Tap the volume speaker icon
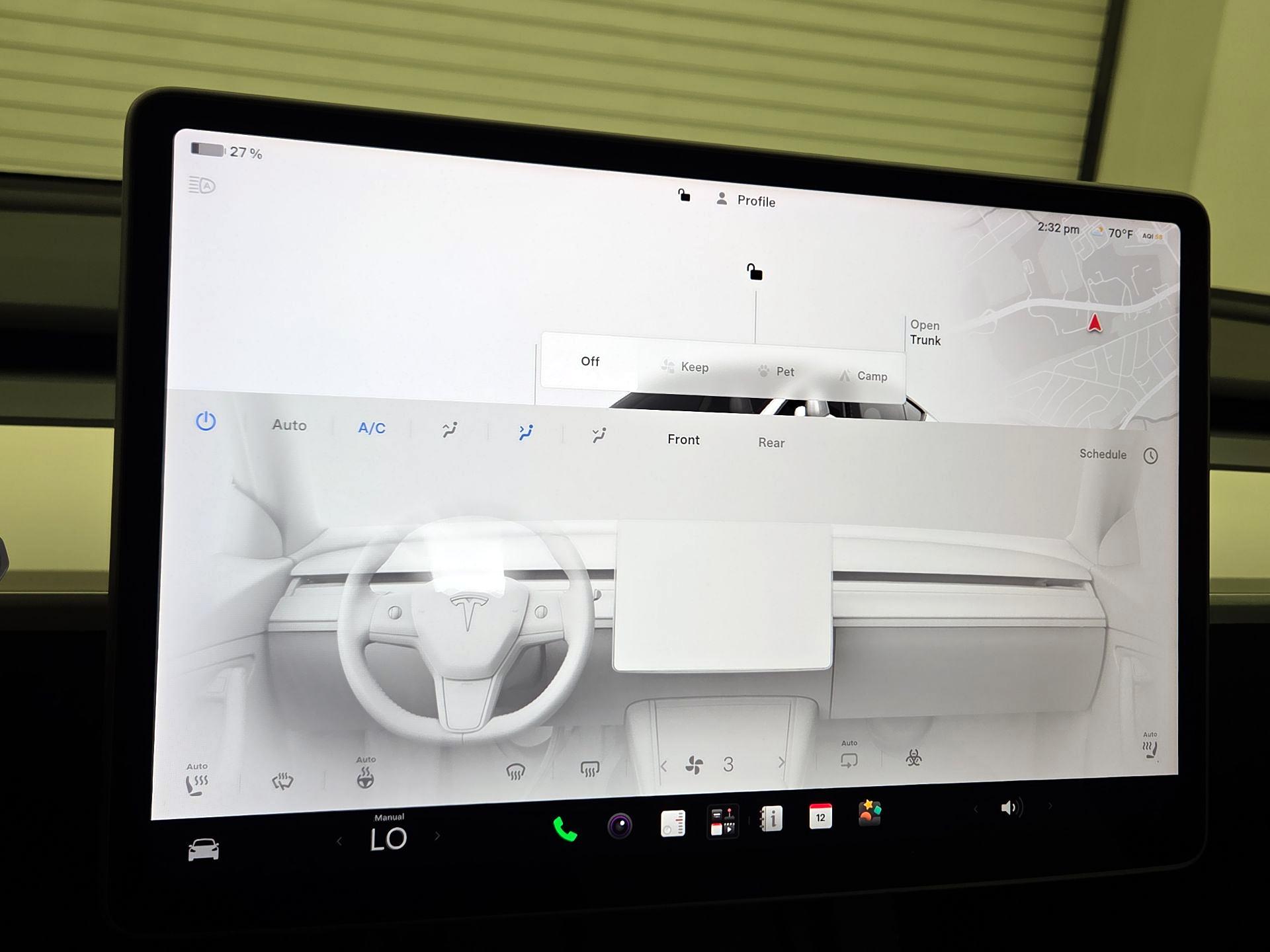This screenshot has width=1270, height=952. (x=1011, y=807)
